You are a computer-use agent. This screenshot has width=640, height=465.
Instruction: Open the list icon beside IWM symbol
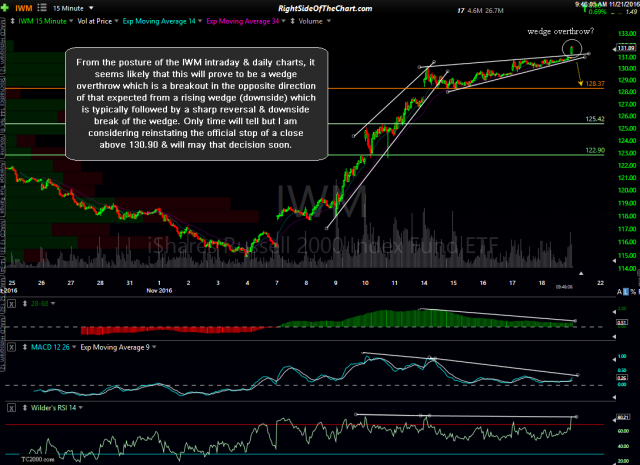42,8
